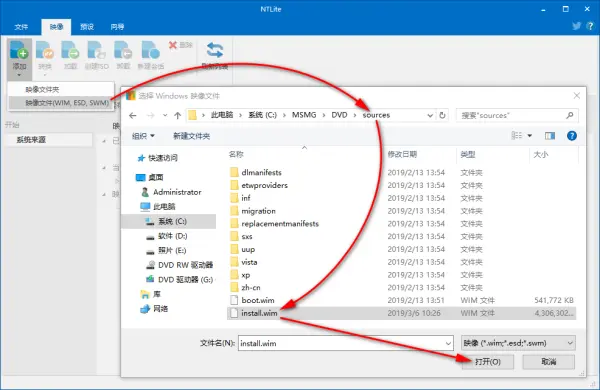Open the Organize (组织) dropdown menu
Viewport: 600px width, 390px height.
[143, 136]
